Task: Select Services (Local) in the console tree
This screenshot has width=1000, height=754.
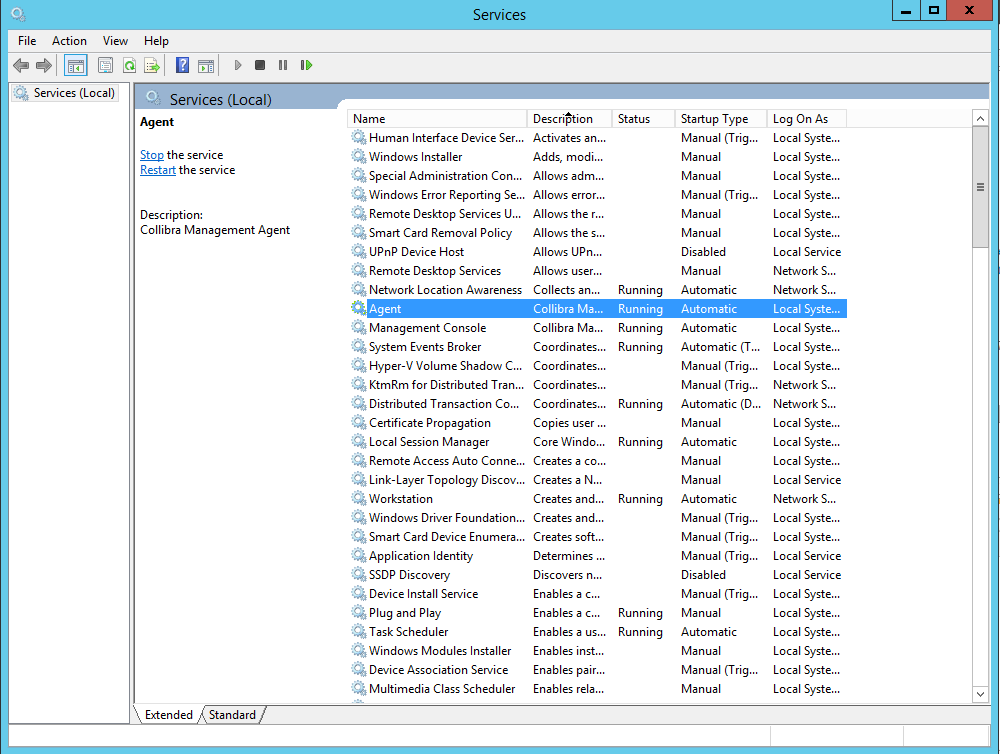Action: 74,93
